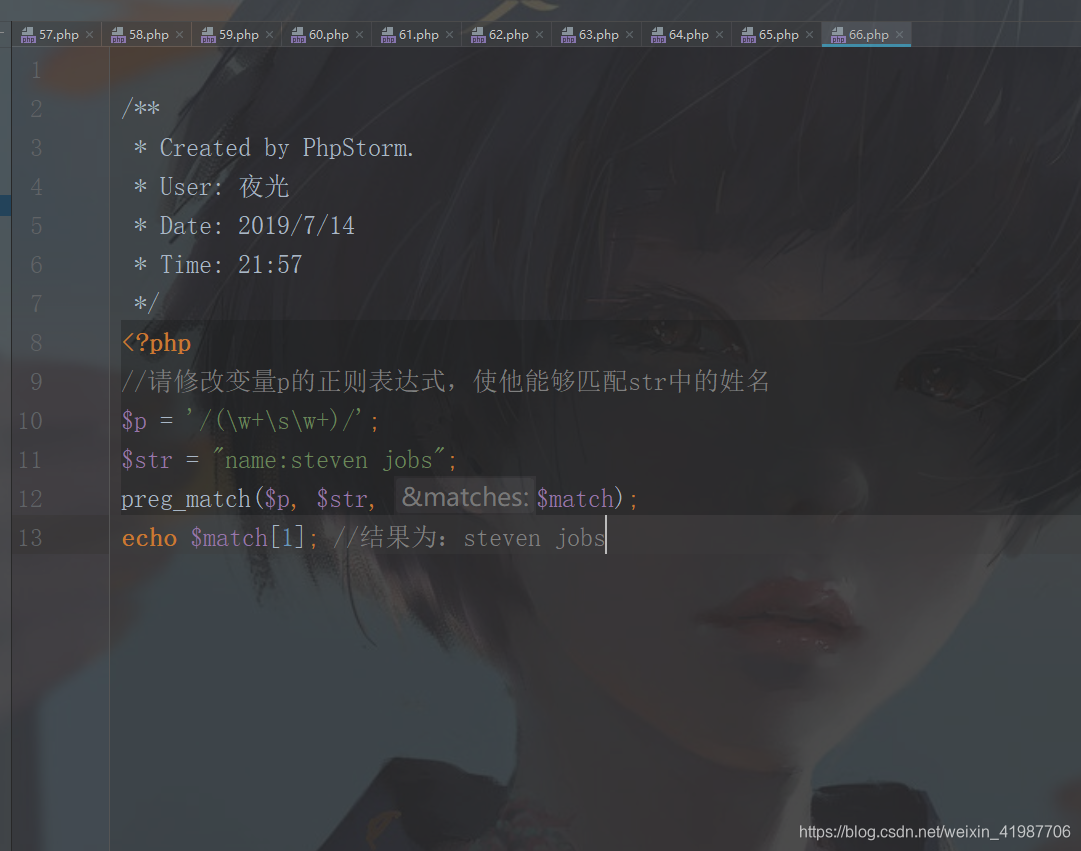The image size is (1081, 851).
Task: Switch to the 60.php tab
Action: pos(328,34)
